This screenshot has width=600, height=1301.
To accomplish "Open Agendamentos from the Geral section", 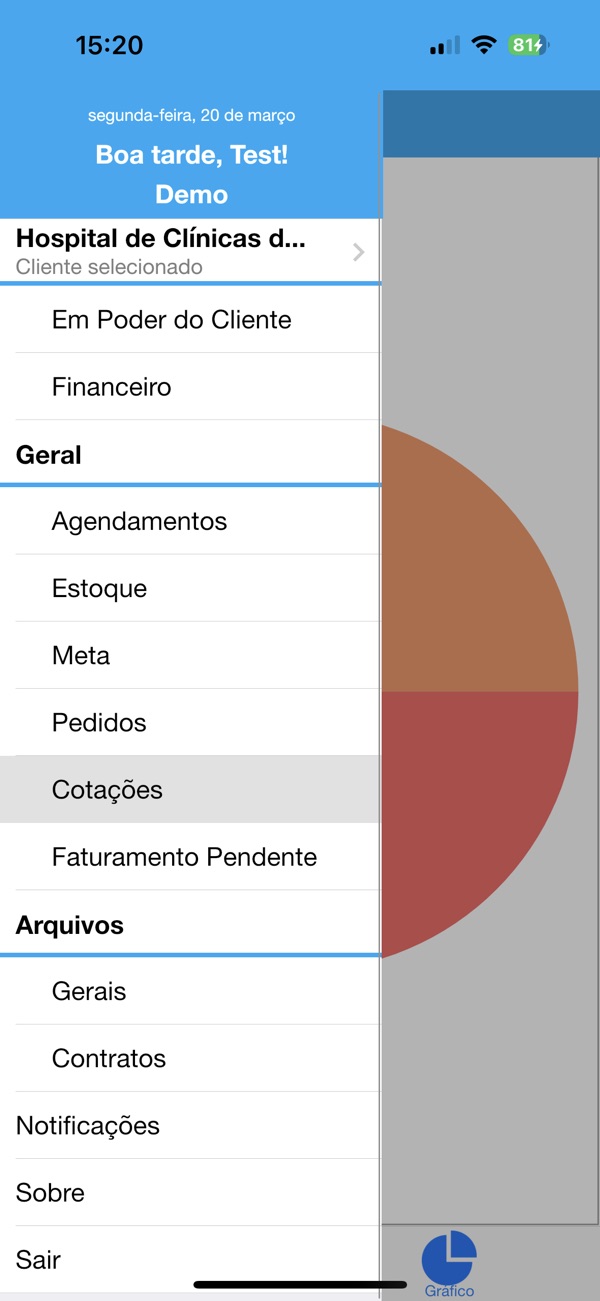I will coord(140,521).
